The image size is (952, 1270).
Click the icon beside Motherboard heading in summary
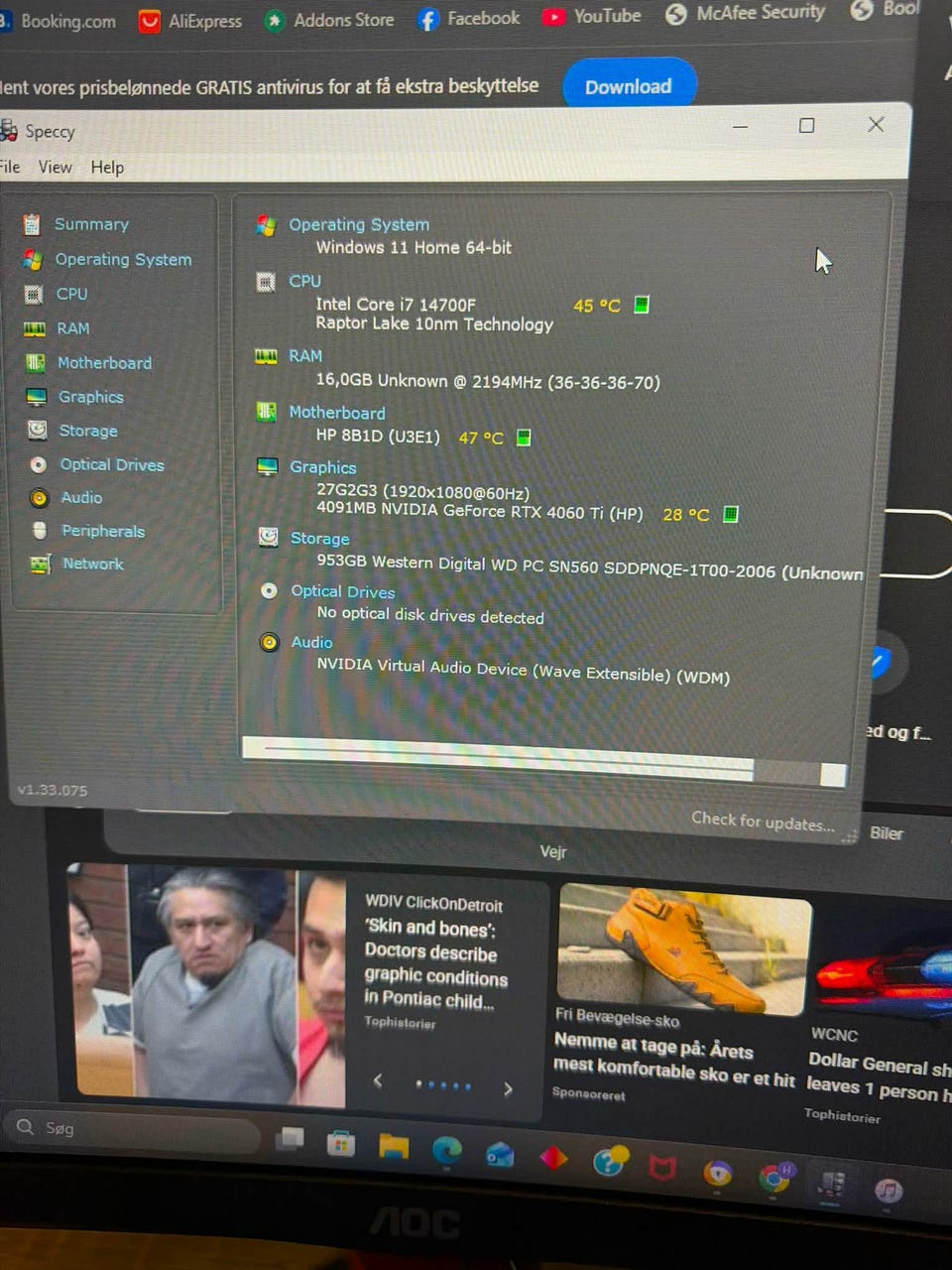[266, 412]
